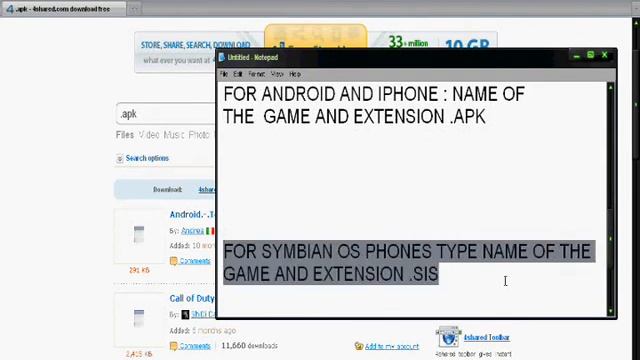Open uploader Andrea's profile link
640x360 pixels.
pos(192,231)
